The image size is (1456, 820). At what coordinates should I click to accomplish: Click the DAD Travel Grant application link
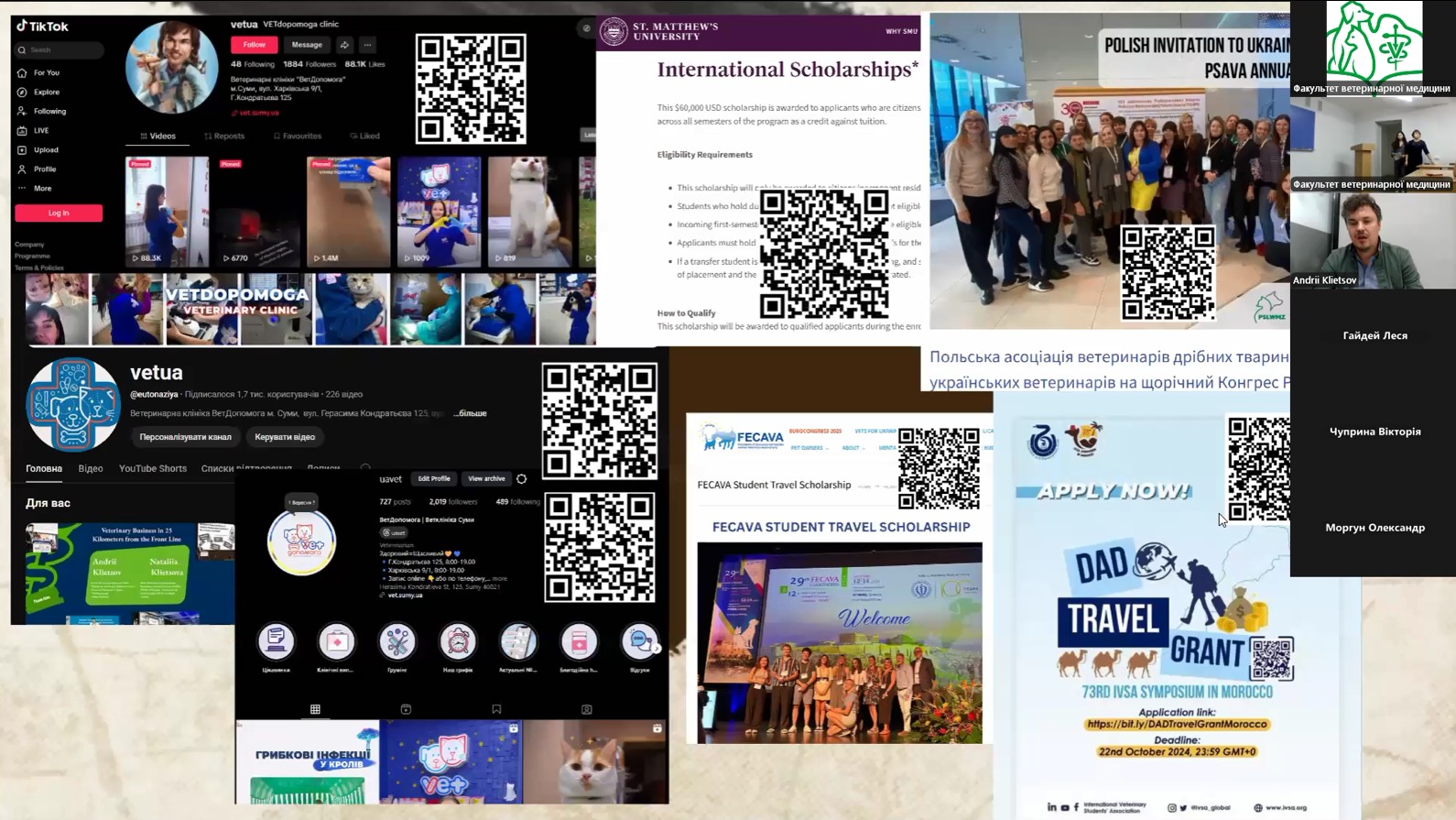click(x=1177, y=724)
